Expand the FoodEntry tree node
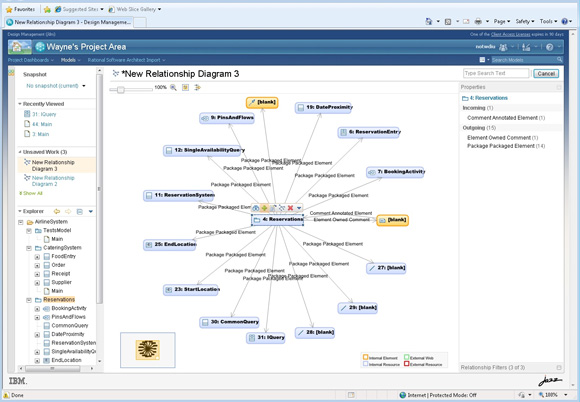The image size is (580, 402). click(37, 256)
